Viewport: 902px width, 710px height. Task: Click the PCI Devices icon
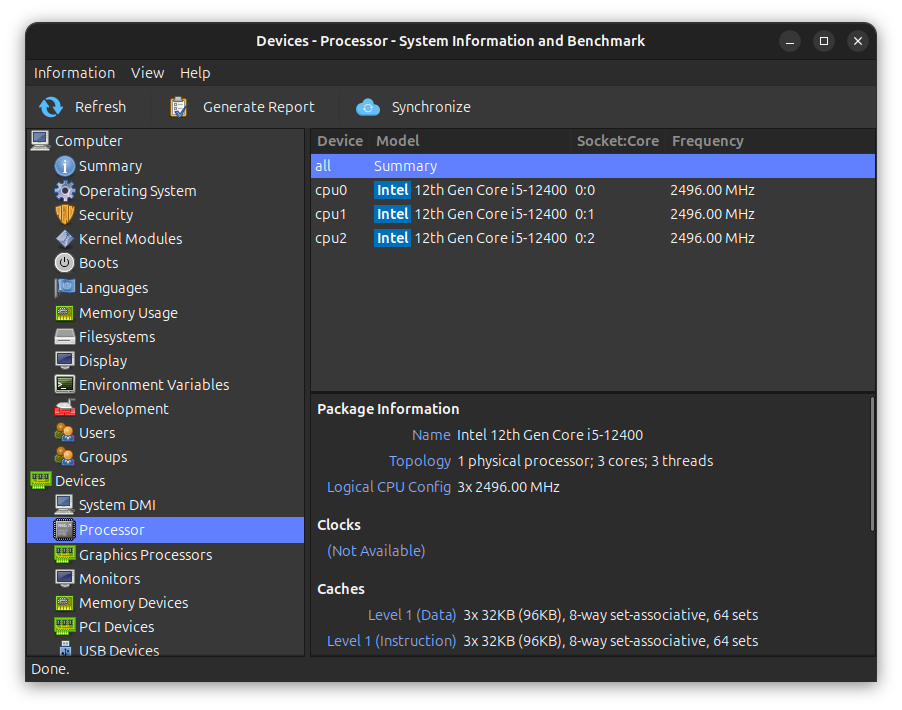pyautogui.click(x=64, y=626)
